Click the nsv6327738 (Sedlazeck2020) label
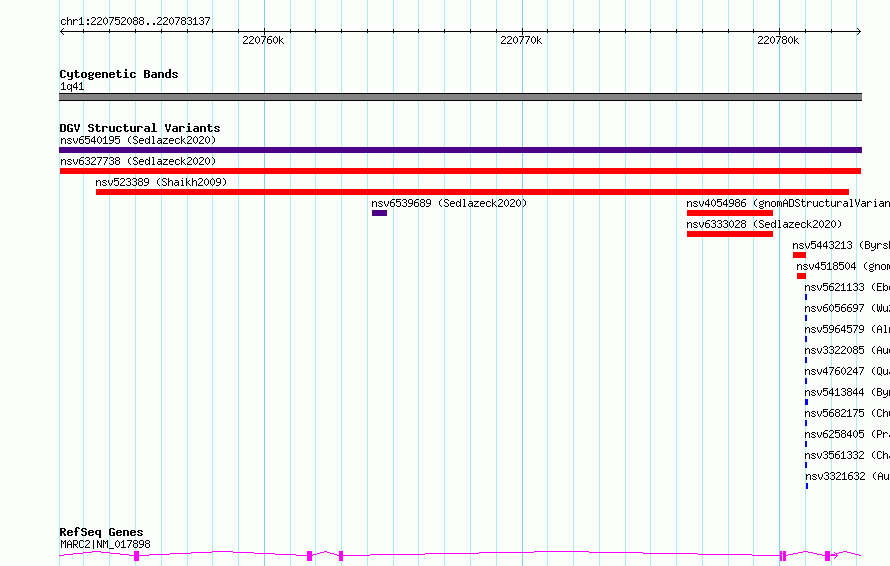Viewport: 890px width, 566px height. [x=138, y=161]
